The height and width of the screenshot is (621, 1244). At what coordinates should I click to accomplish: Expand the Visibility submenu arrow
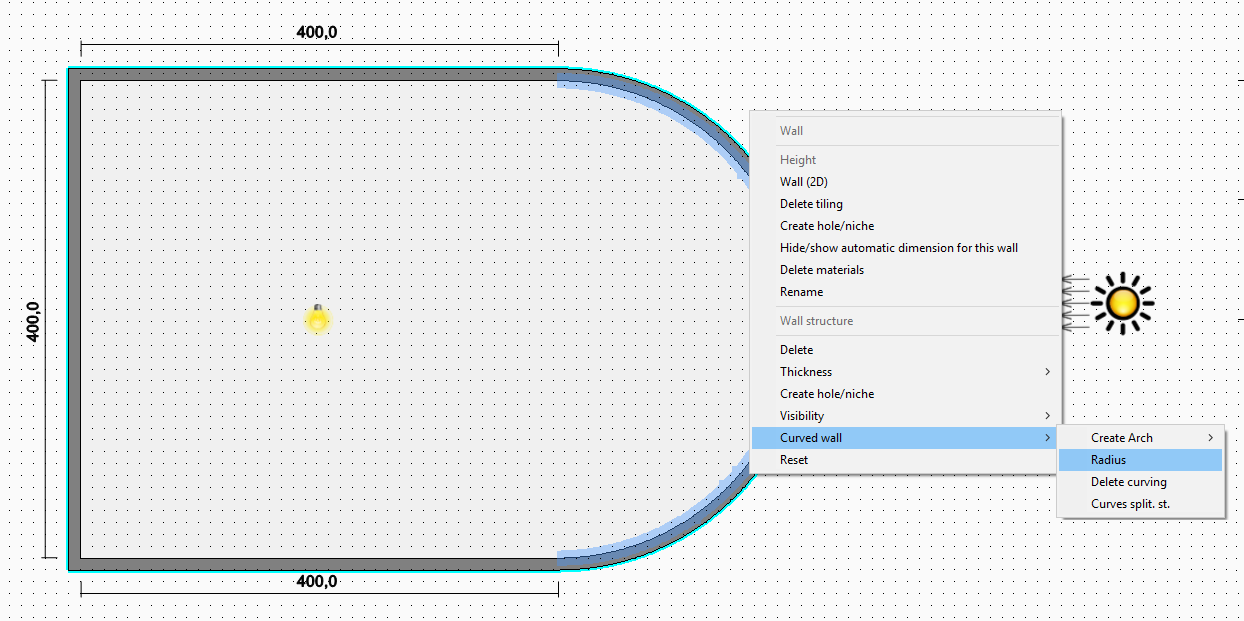tap(1047, 416)
